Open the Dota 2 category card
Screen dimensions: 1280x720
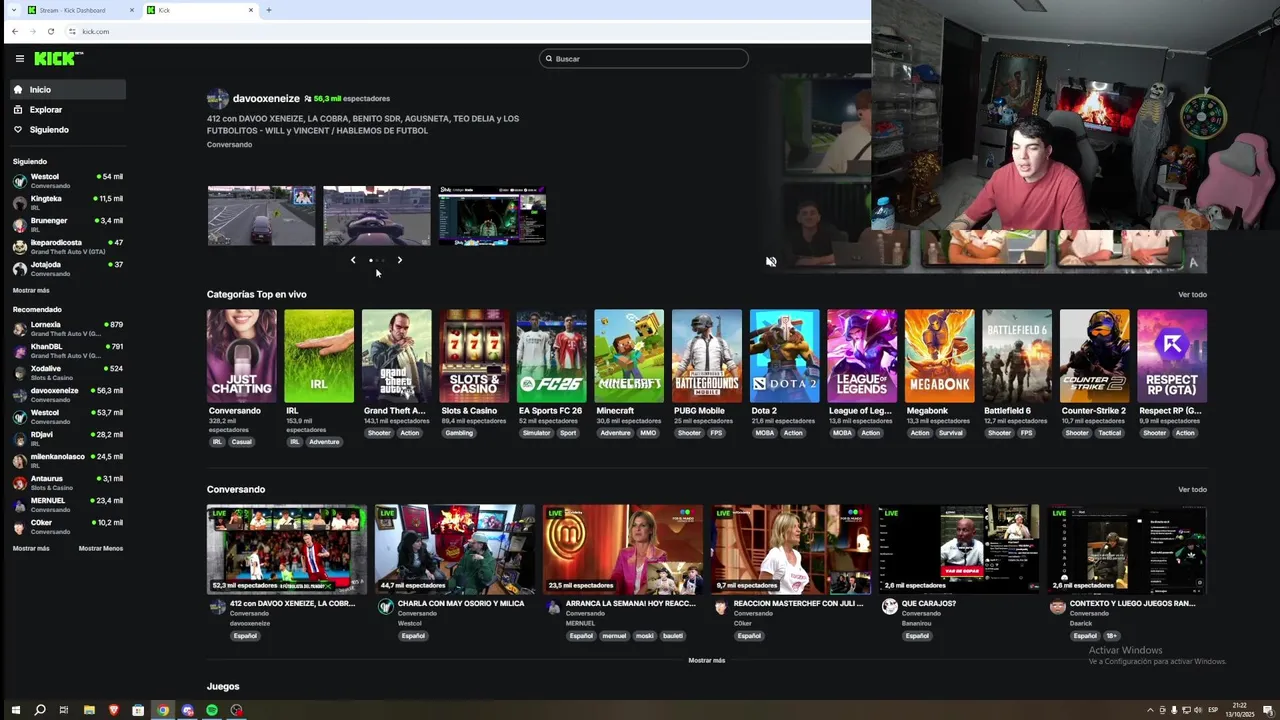(784, 356)
